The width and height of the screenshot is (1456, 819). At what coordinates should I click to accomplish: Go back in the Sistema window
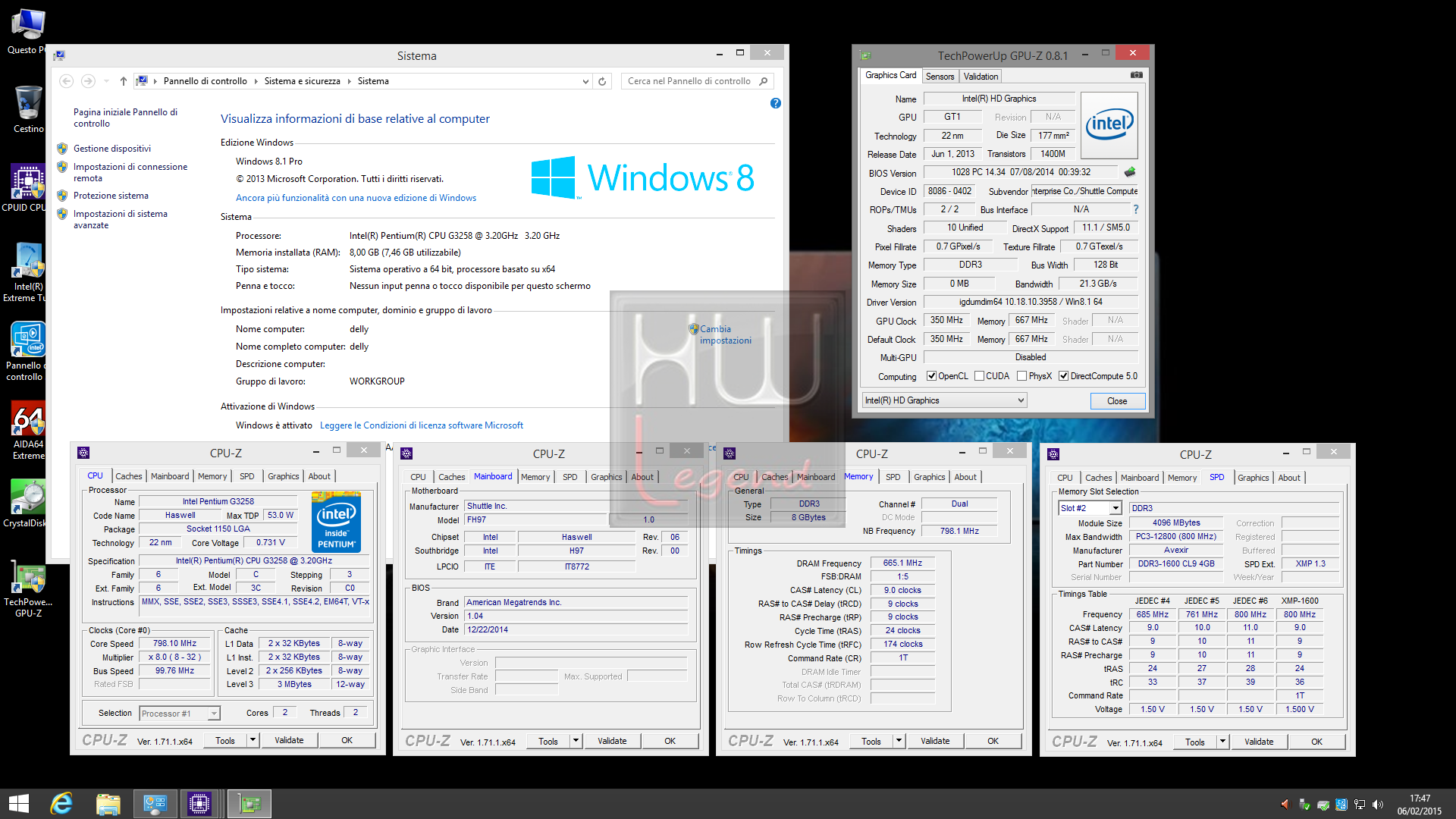click(66, 81)
